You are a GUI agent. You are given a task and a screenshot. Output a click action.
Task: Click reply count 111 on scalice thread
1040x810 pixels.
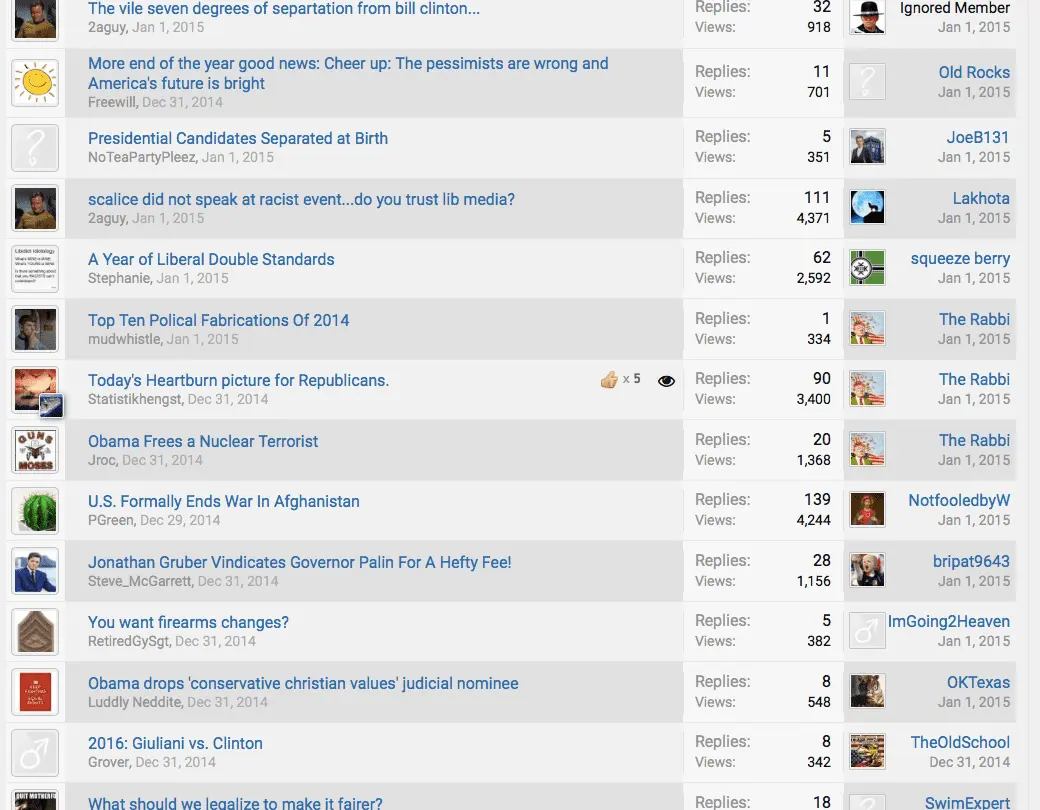coord(817,198)
